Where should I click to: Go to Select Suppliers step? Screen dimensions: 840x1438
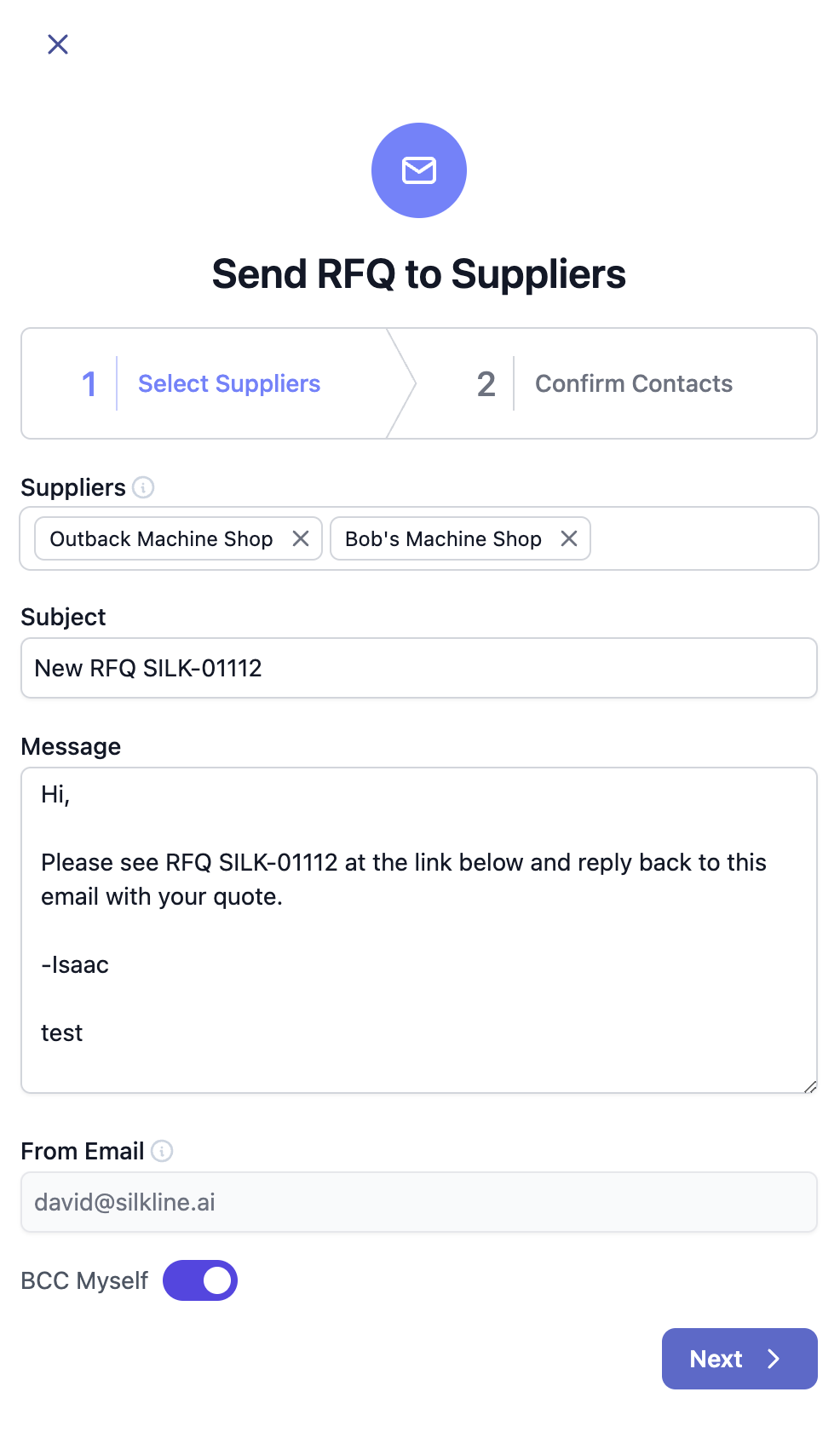pos(229,383)
